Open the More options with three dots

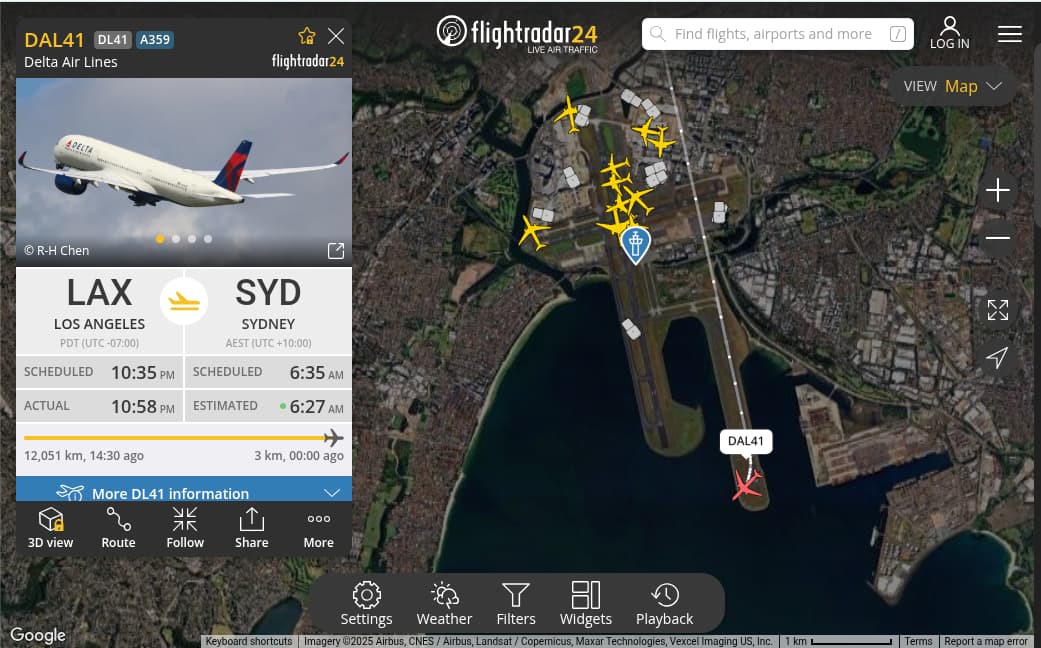(x=319, y=528)
